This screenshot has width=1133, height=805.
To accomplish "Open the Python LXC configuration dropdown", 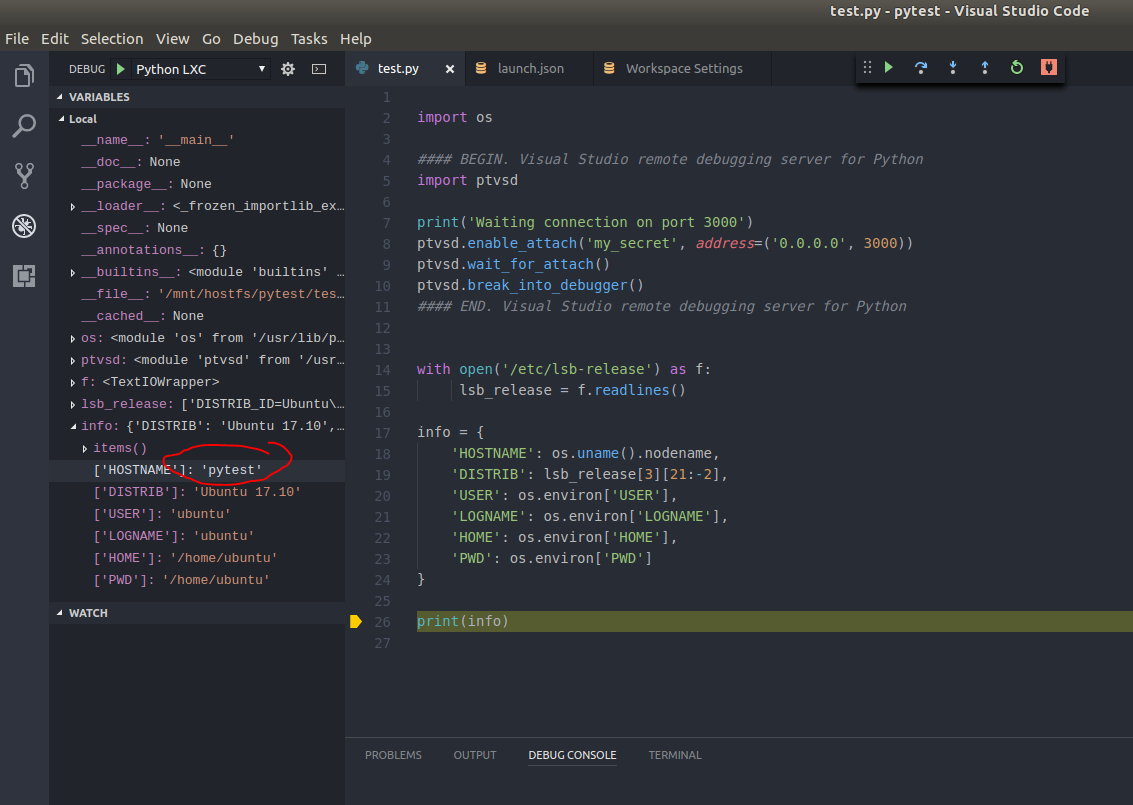I will click(202, 69).
